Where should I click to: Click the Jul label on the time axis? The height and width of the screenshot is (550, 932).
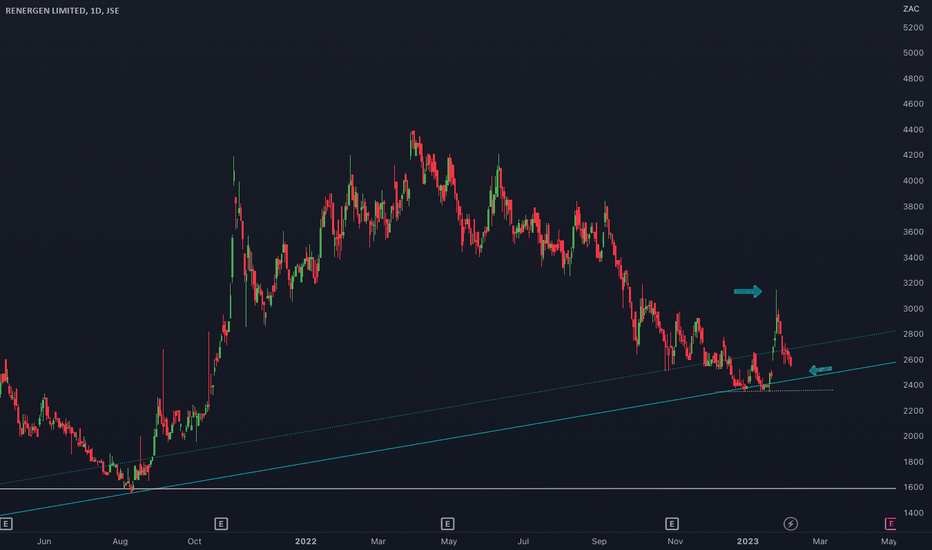(x=523, y=541)
